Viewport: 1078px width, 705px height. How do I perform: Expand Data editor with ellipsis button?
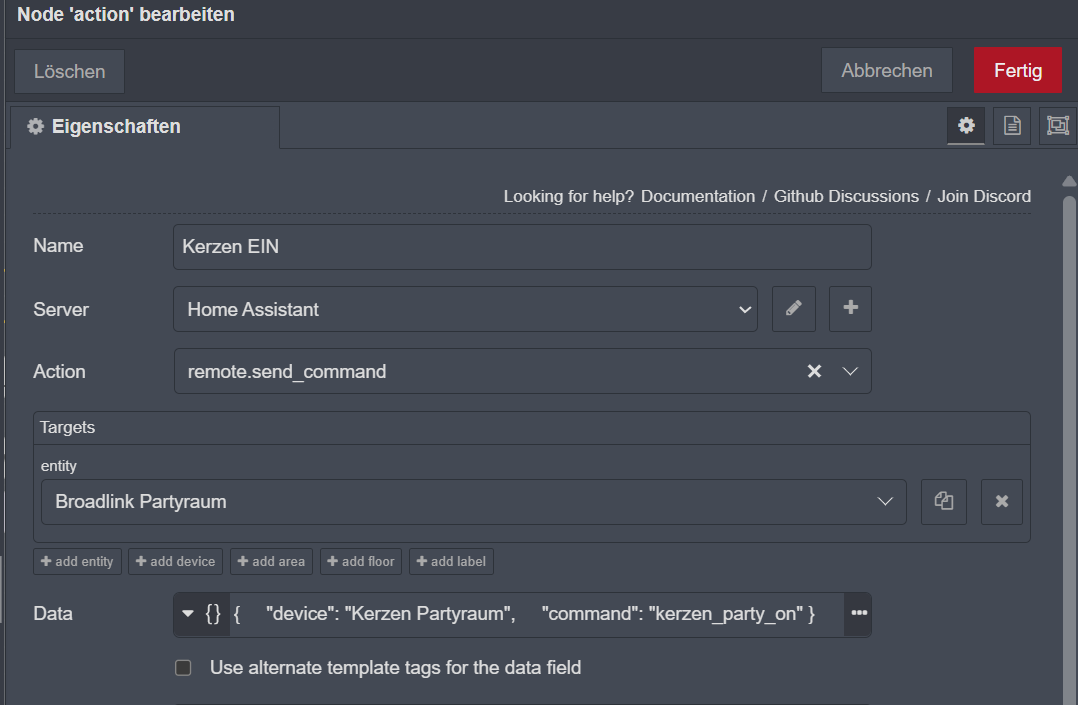pyautogui.click(x=858, y=613)
